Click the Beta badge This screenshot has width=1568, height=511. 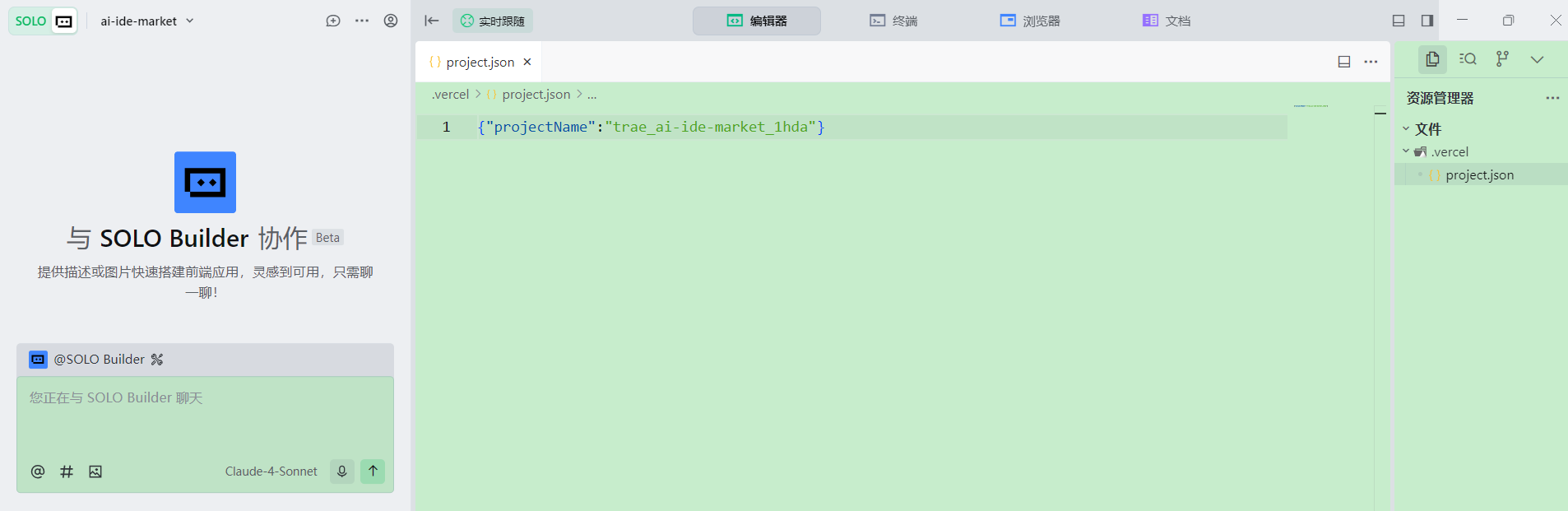[x=327, y=238]
